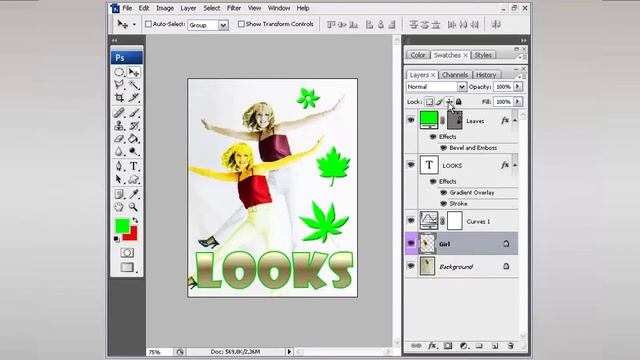The height and width of the screenshot is (360, 640).
Task: Select the Crop tool
Action: tap(119, 98)
